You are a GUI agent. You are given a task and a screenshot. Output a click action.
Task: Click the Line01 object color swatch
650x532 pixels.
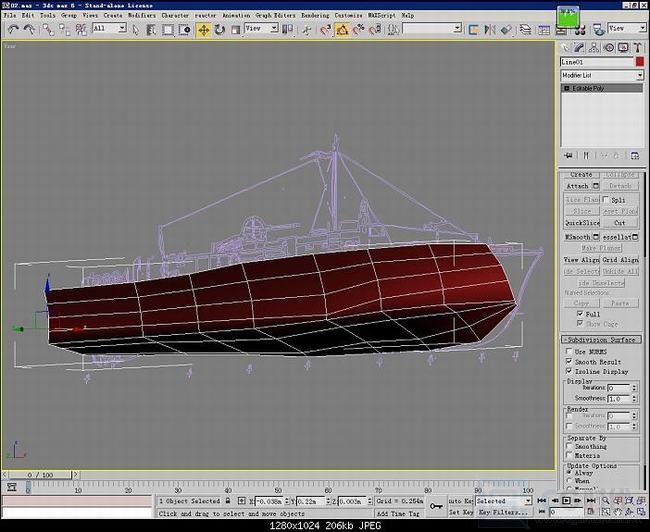pyautogui.click(x=640, y=62)
